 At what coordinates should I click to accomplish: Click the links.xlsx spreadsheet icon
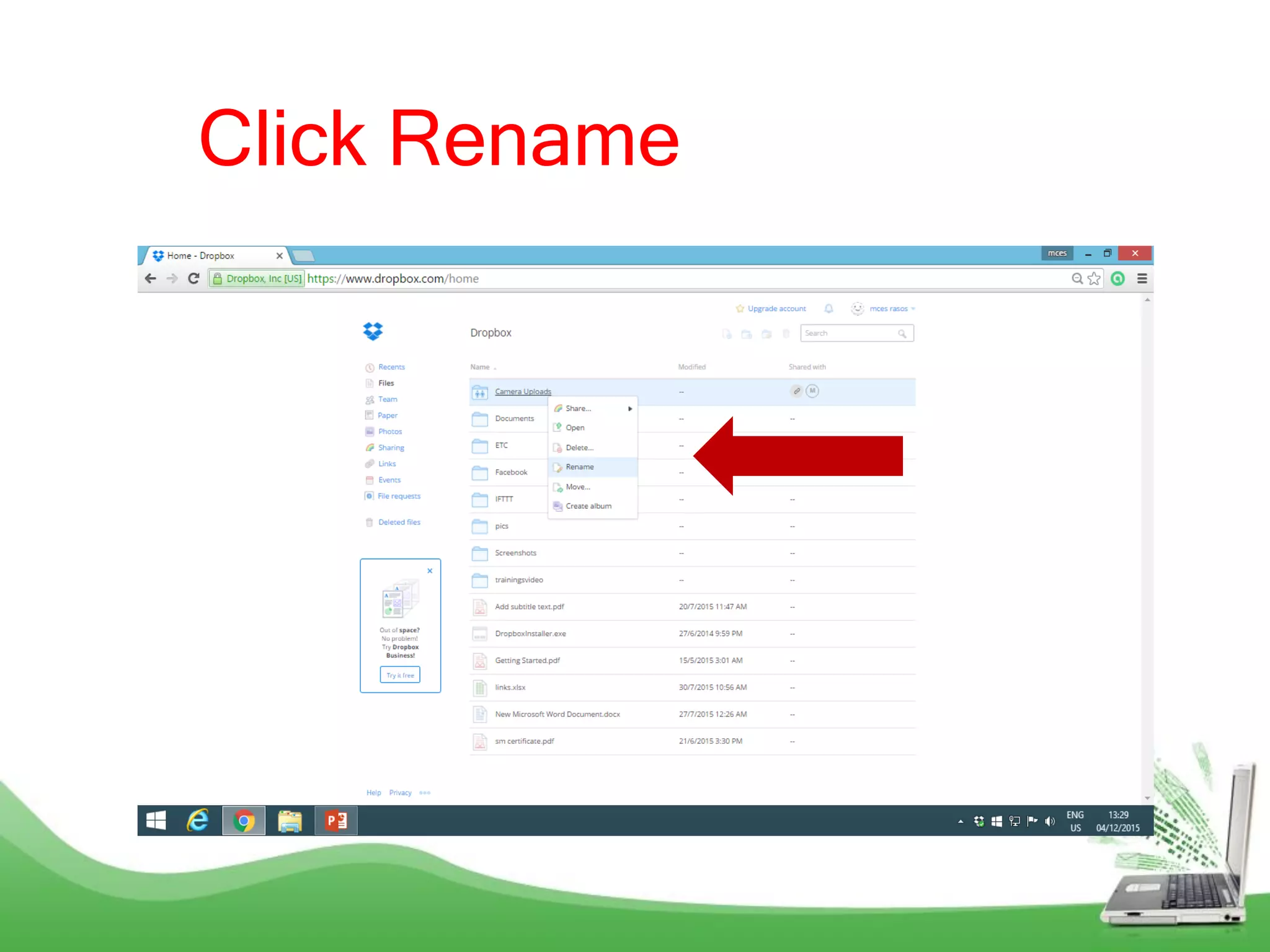[480, 687]
